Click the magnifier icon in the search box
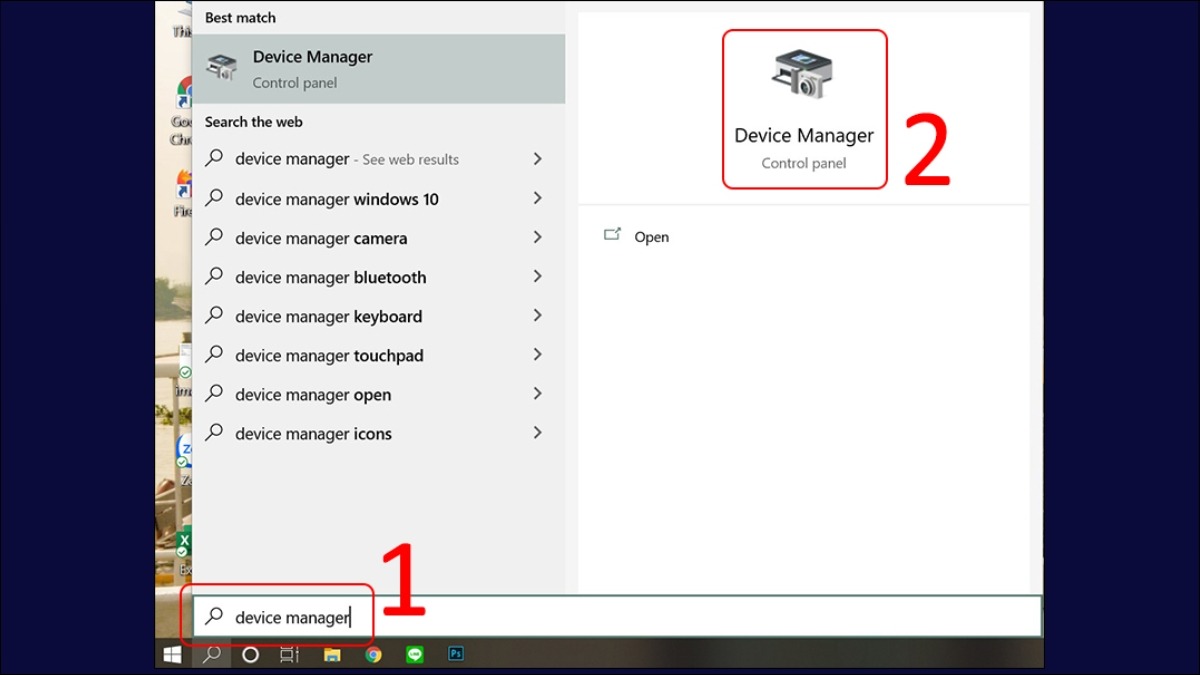Image resolution: width=1200 pixels, height=675 pixels. (213, 617)
